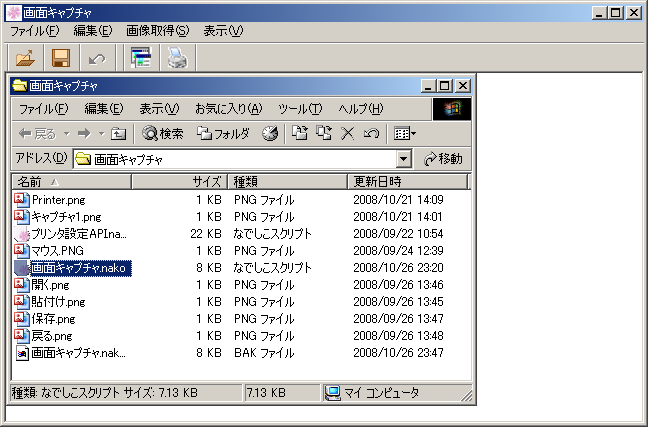Click the move to folder icon
This screenshot has height=427, width=648.
point(300,133)
